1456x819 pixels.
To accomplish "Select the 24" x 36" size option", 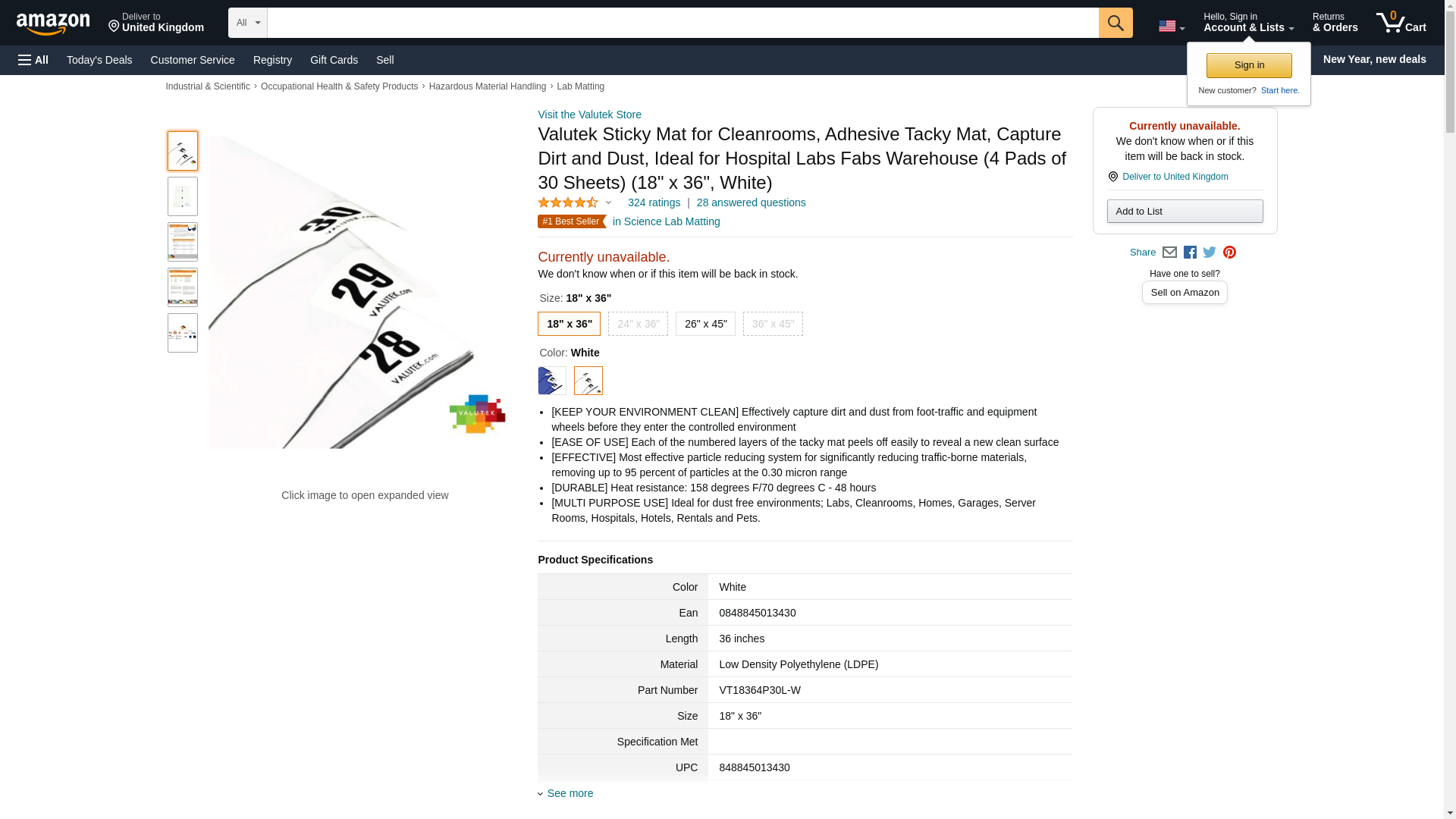I will point(638,324).
